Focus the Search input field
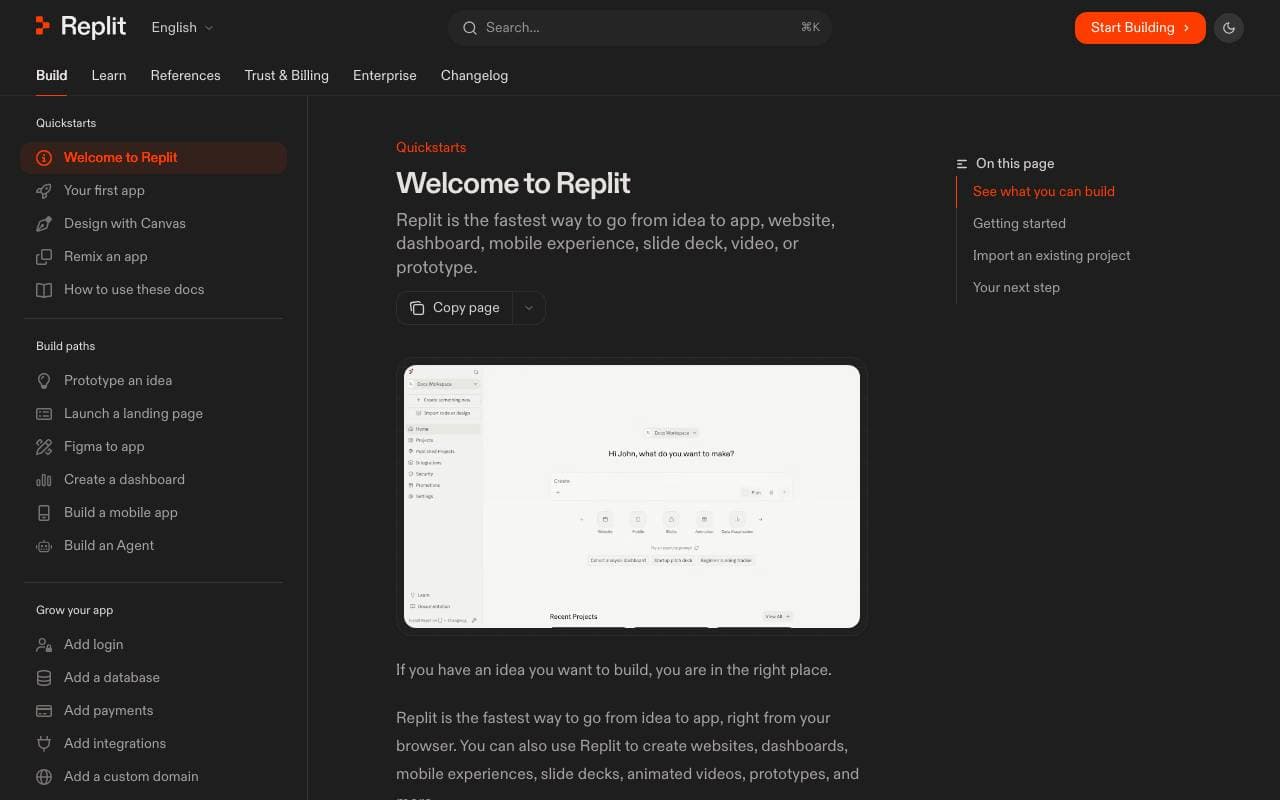1280x800 pixels. pyautogui.click(x=640, y=28)
